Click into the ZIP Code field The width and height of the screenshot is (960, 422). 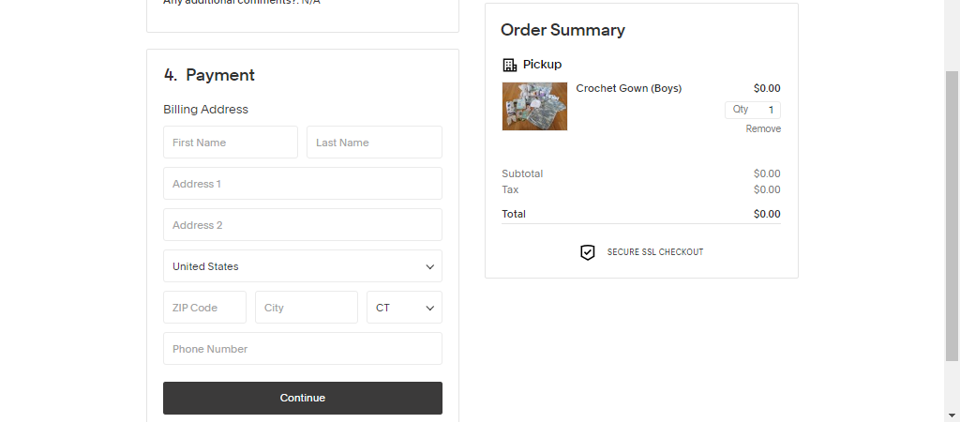(204, 307)
